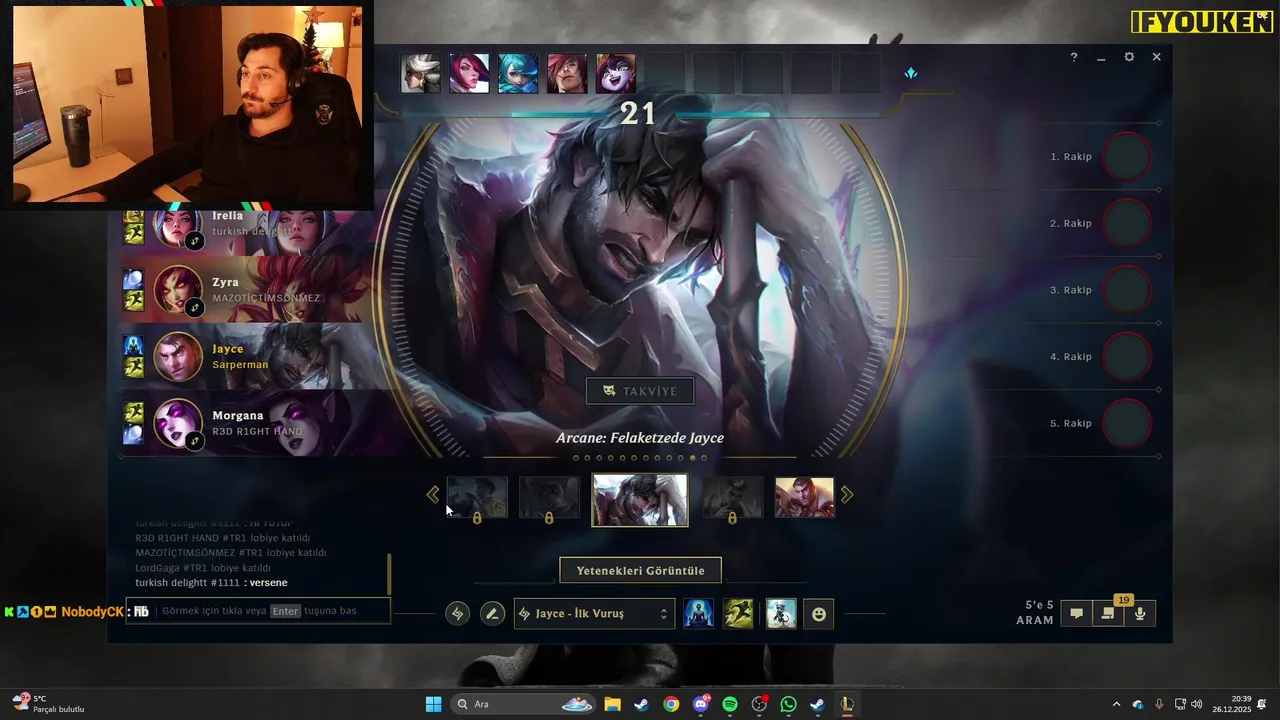The image size is (1280, 720).
Task: Click chat line 'turkish delightt #1111 : versene'
Action: [x=211, y=583]
